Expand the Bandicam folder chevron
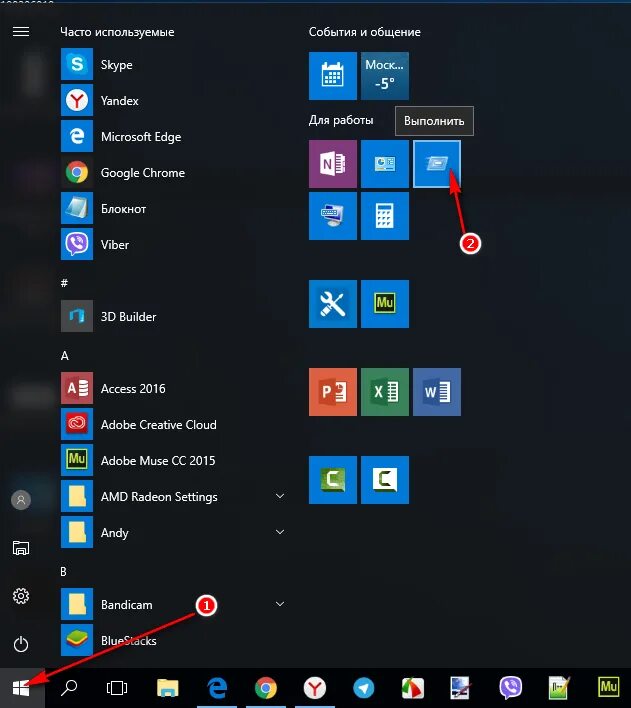Viewport: 631px width, 708px height. (280, 604)
